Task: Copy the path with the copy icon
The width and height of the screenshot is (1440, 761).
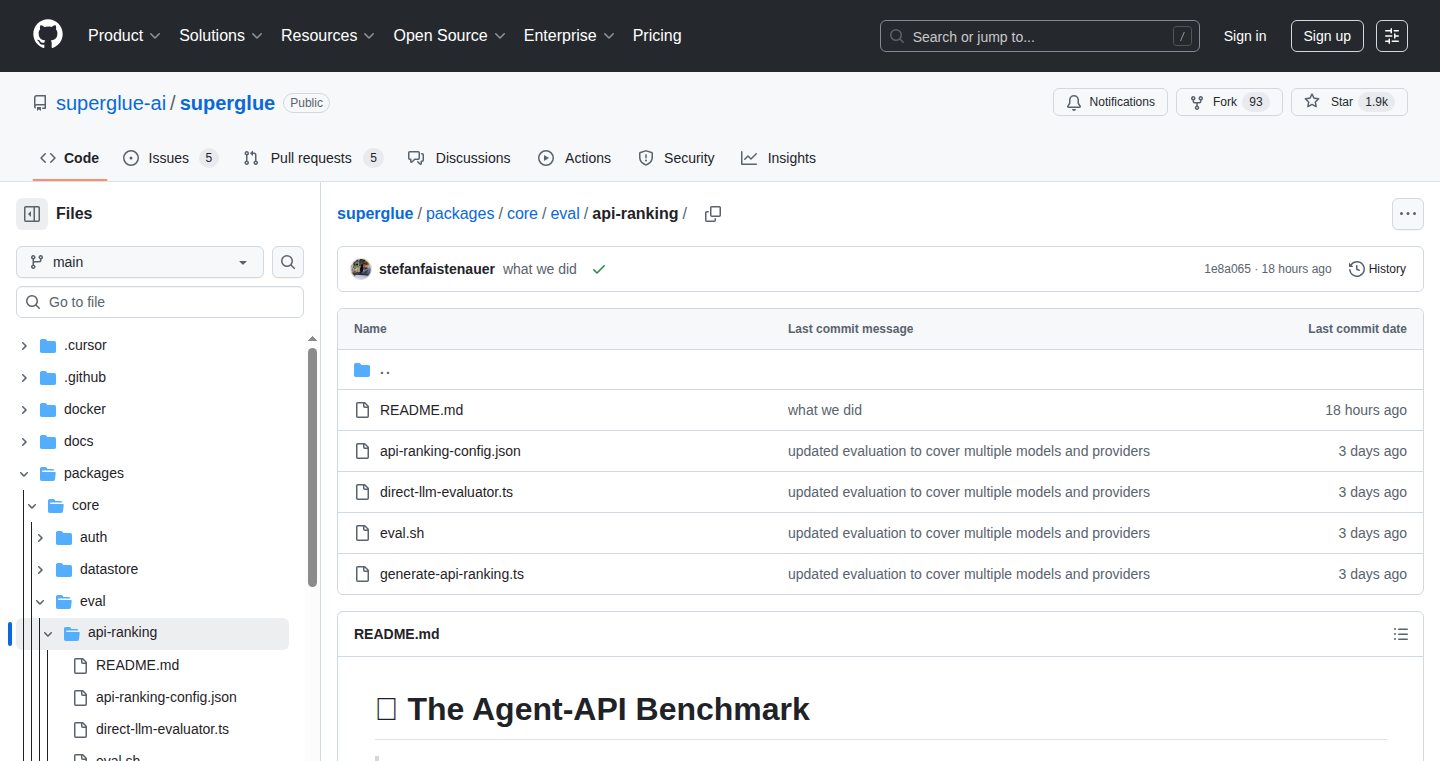Action: [713, 214]
